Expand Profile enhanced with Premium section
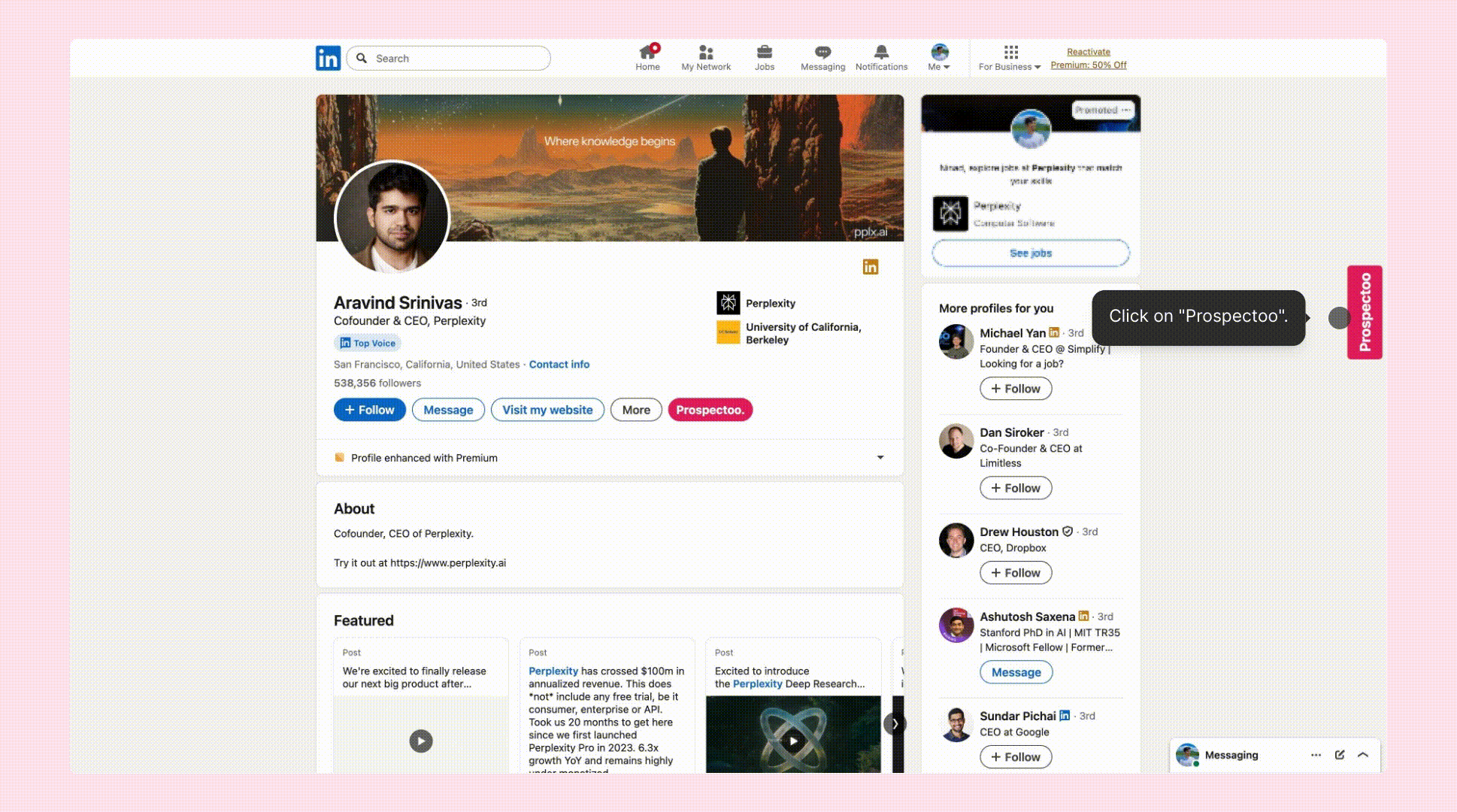This screenshot has height=812, width=1457. 880,457
